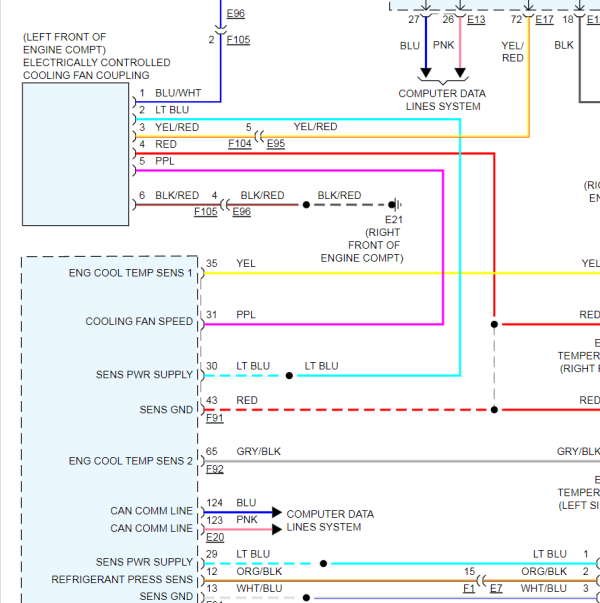
Task: Open the E13 connector link
Action: pyautogui.click(x=476, y=20)
